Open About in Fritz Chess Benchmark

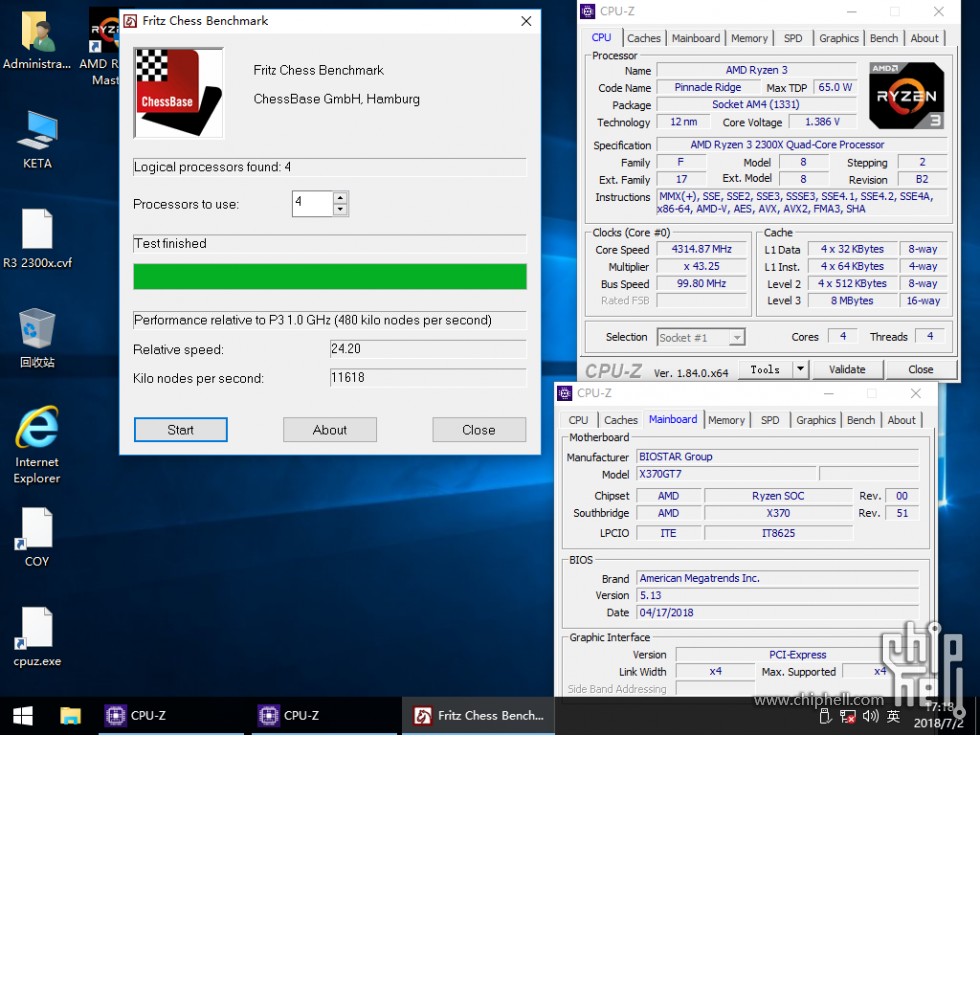point(330,429)
